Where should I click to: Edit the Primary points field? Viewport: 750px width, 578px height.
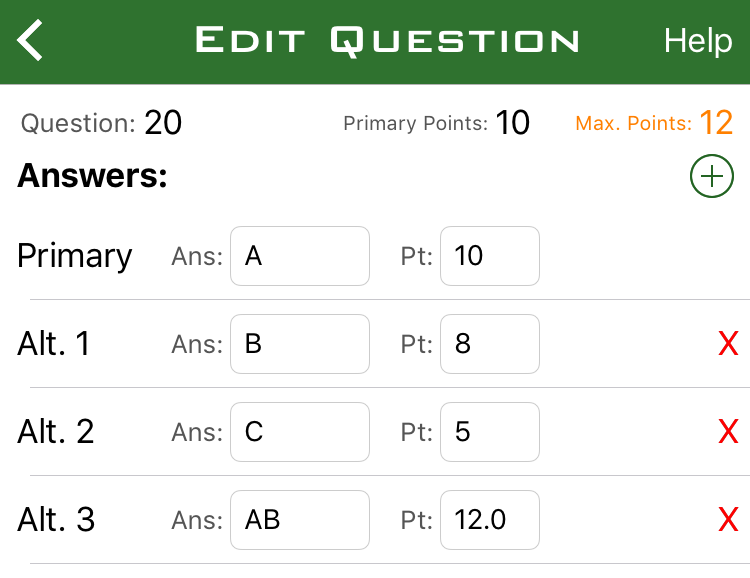coord(489,256)
